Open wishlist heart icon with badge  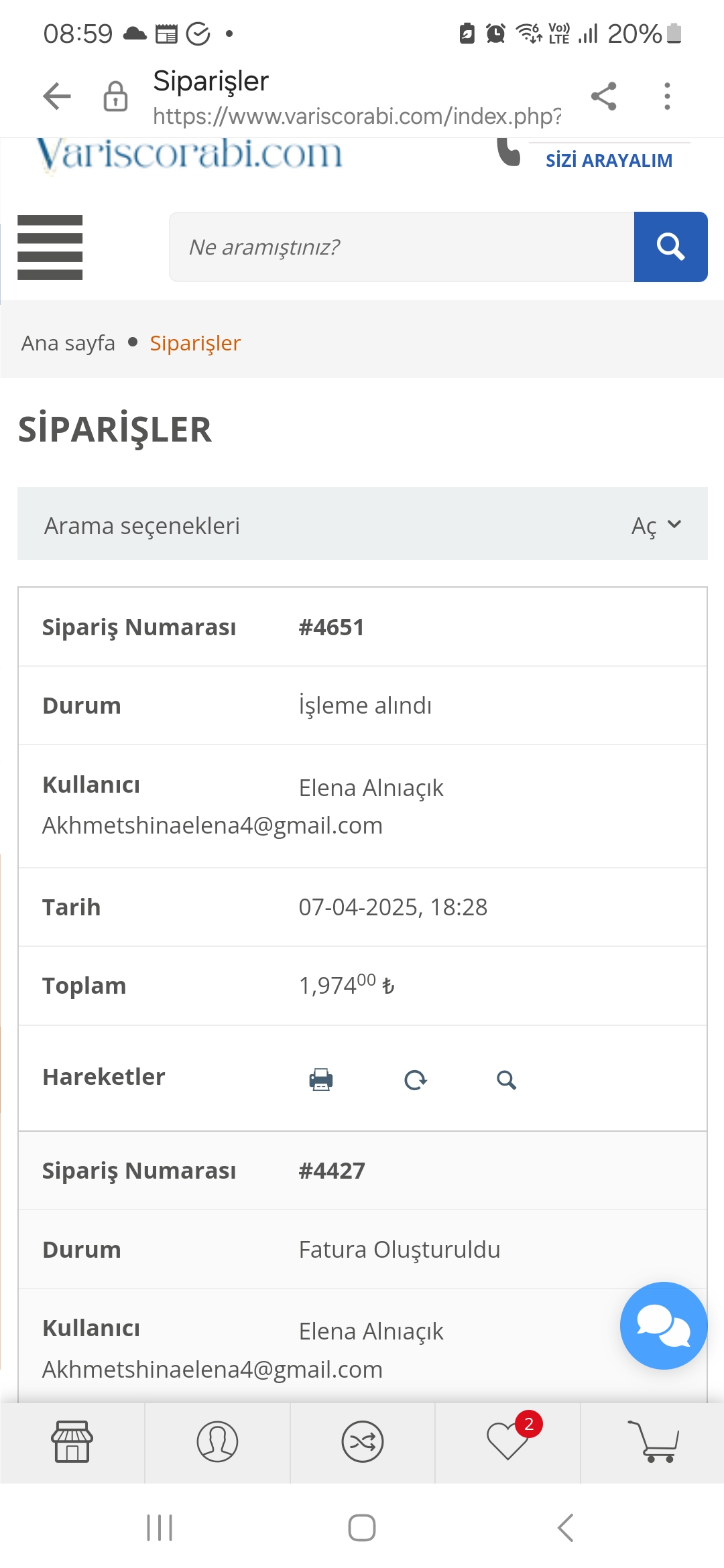coord(508,1441)
